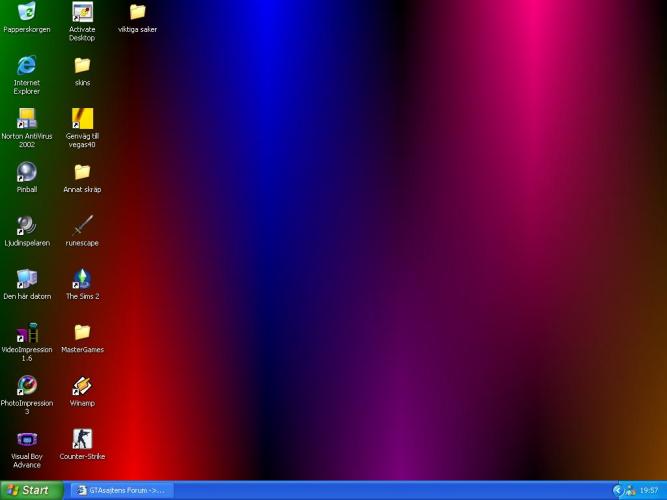Viewport: 667px width, 500px height.
Task: Click the VideoImpression 1.6 shortcut
Action: 27,332
